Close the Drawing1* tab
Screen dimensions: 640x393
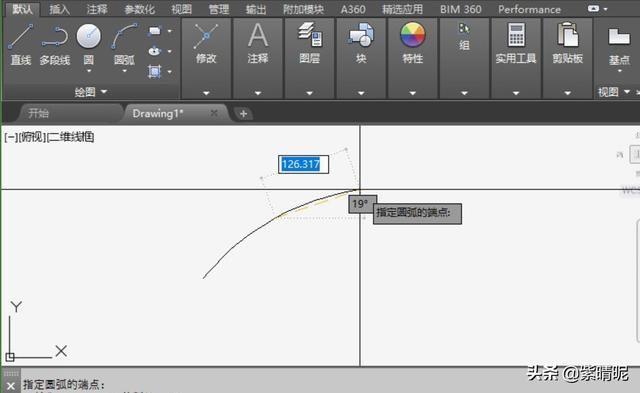click(214, 113)
